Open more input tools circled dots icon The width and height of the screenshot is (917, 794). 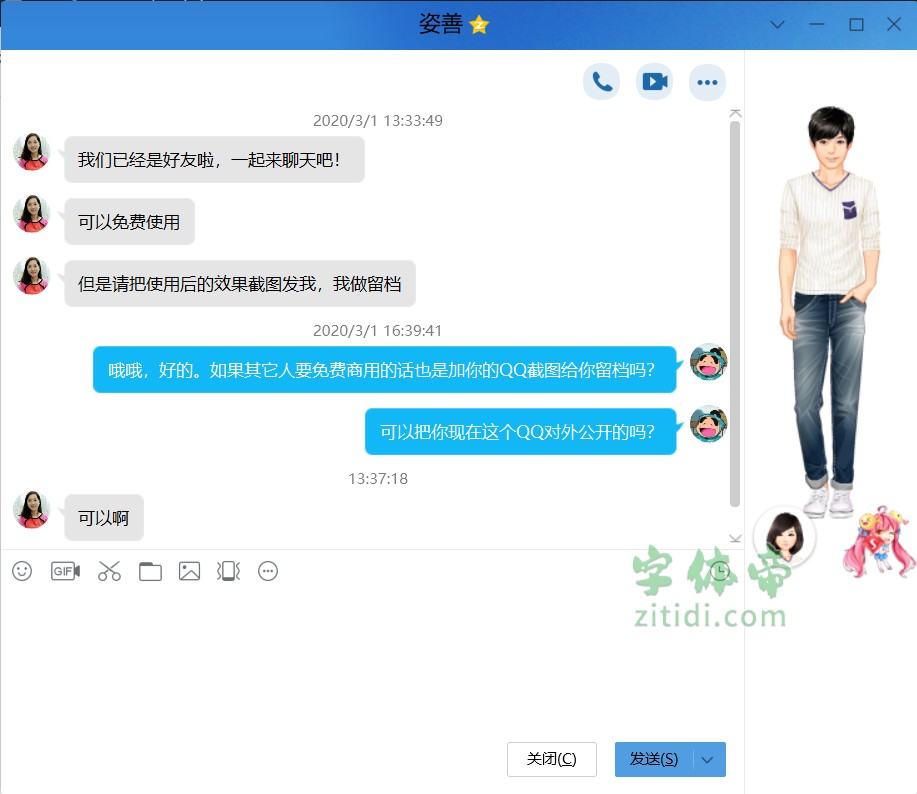[268, 571]
